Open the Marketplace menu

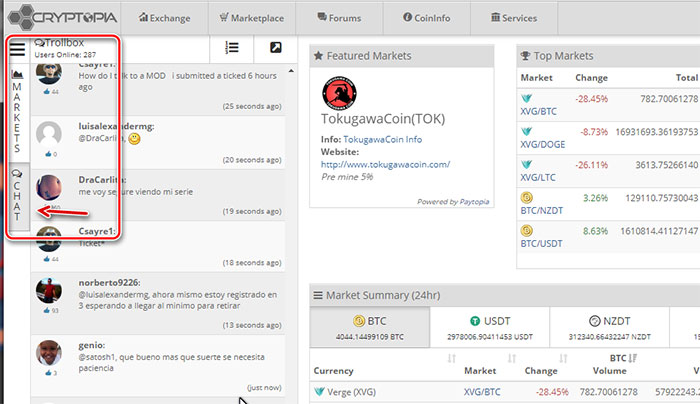pyautogui.click(x=252, y=18)
